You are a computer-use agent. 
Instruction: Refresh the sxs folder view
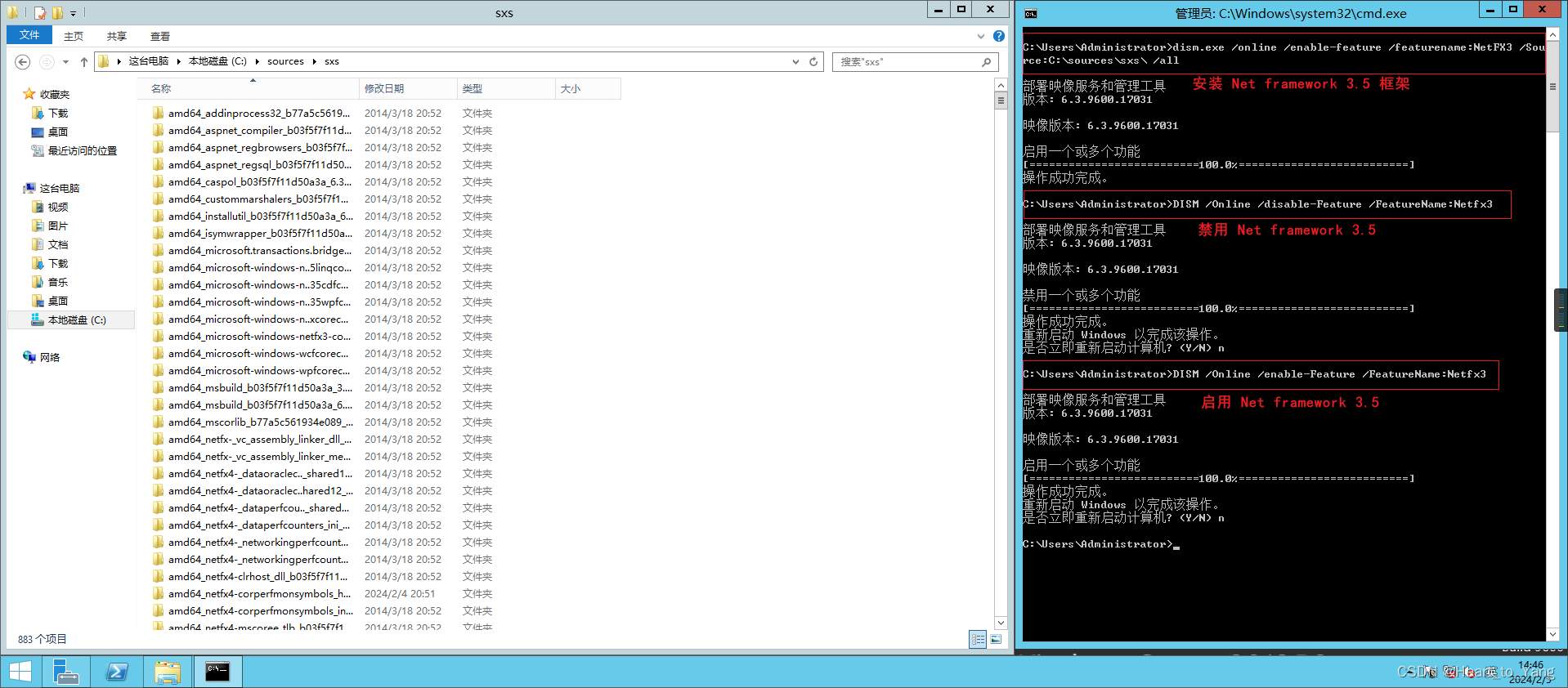tap(813, 62)
